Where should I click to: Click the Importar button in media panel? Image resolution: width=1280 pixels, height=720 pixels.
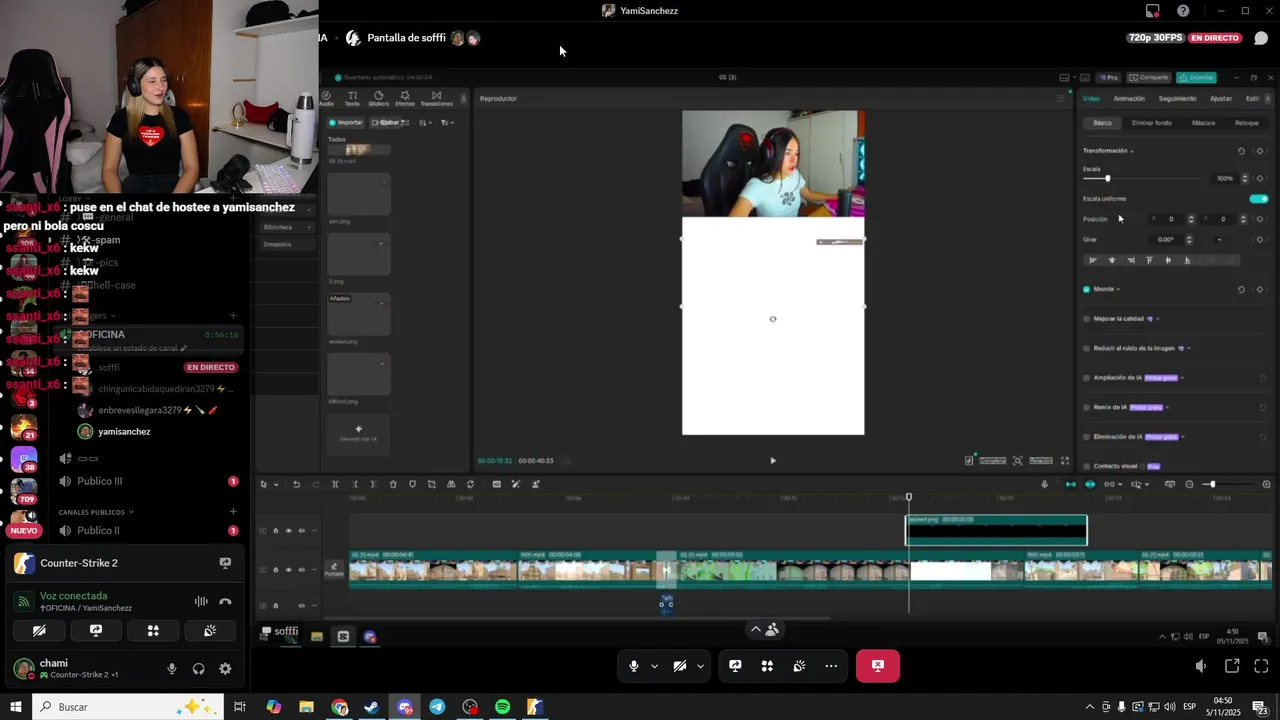tap(346, 122)
